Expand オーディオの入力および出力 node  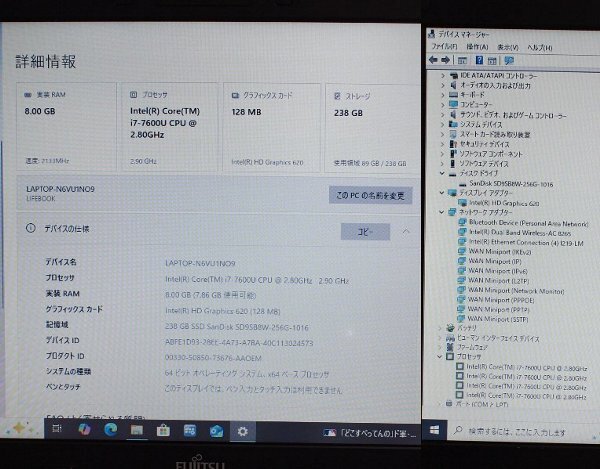click(x=443, y=85)
